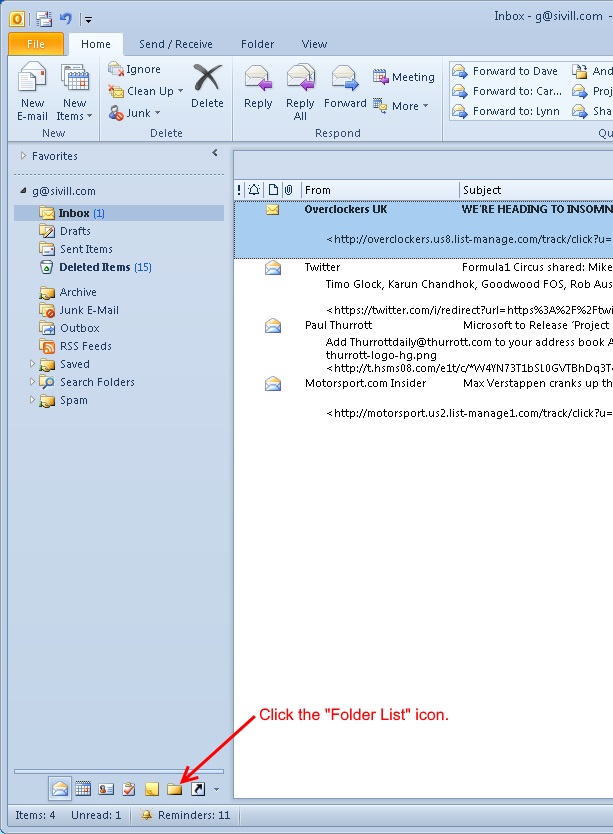Open the File tab
The height and width of the screenshot is (834, 613).
pyautogui.click(x=36, y=44)
